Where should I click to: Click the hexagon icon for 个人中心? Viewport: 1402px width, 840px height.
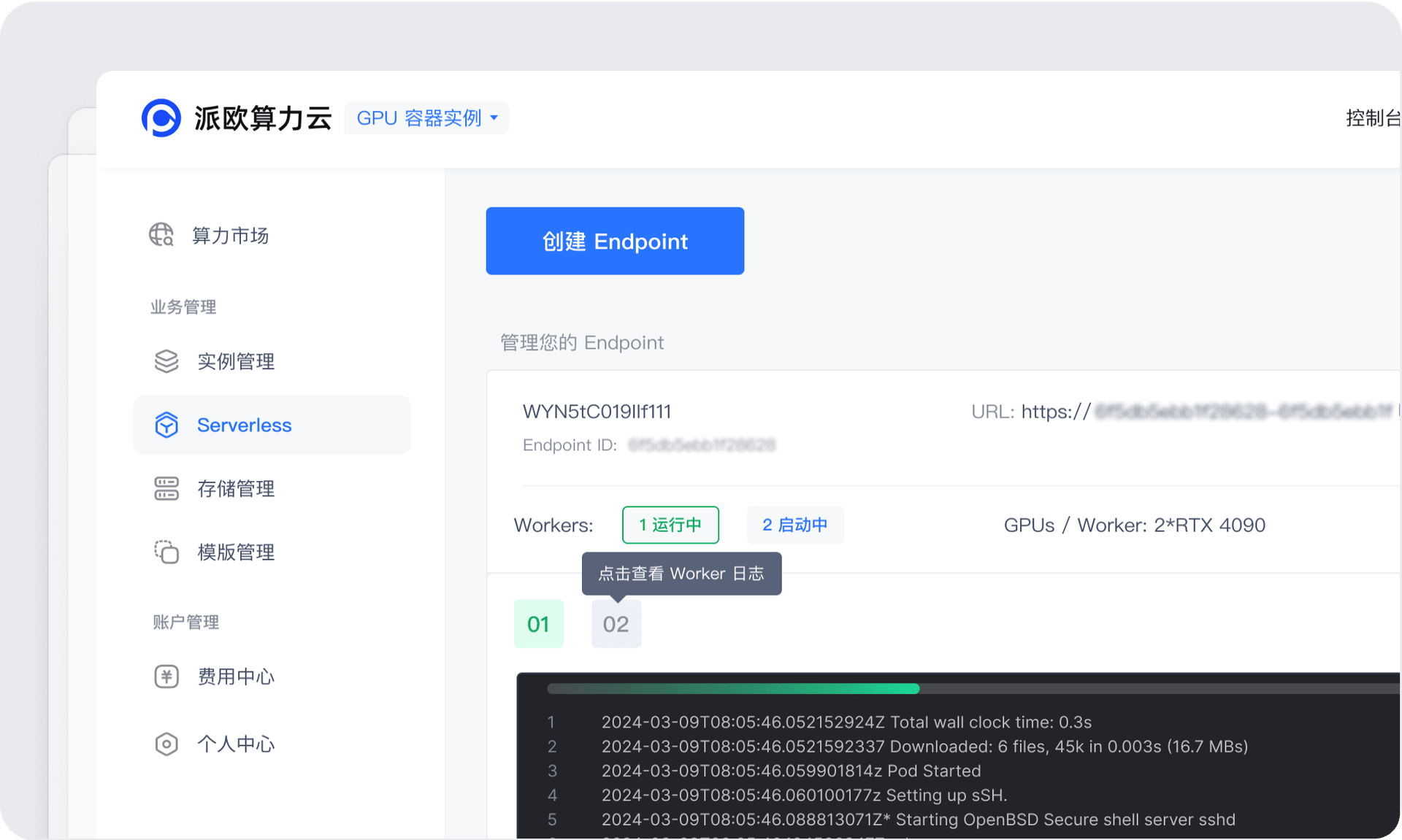[x=166, y=744]
